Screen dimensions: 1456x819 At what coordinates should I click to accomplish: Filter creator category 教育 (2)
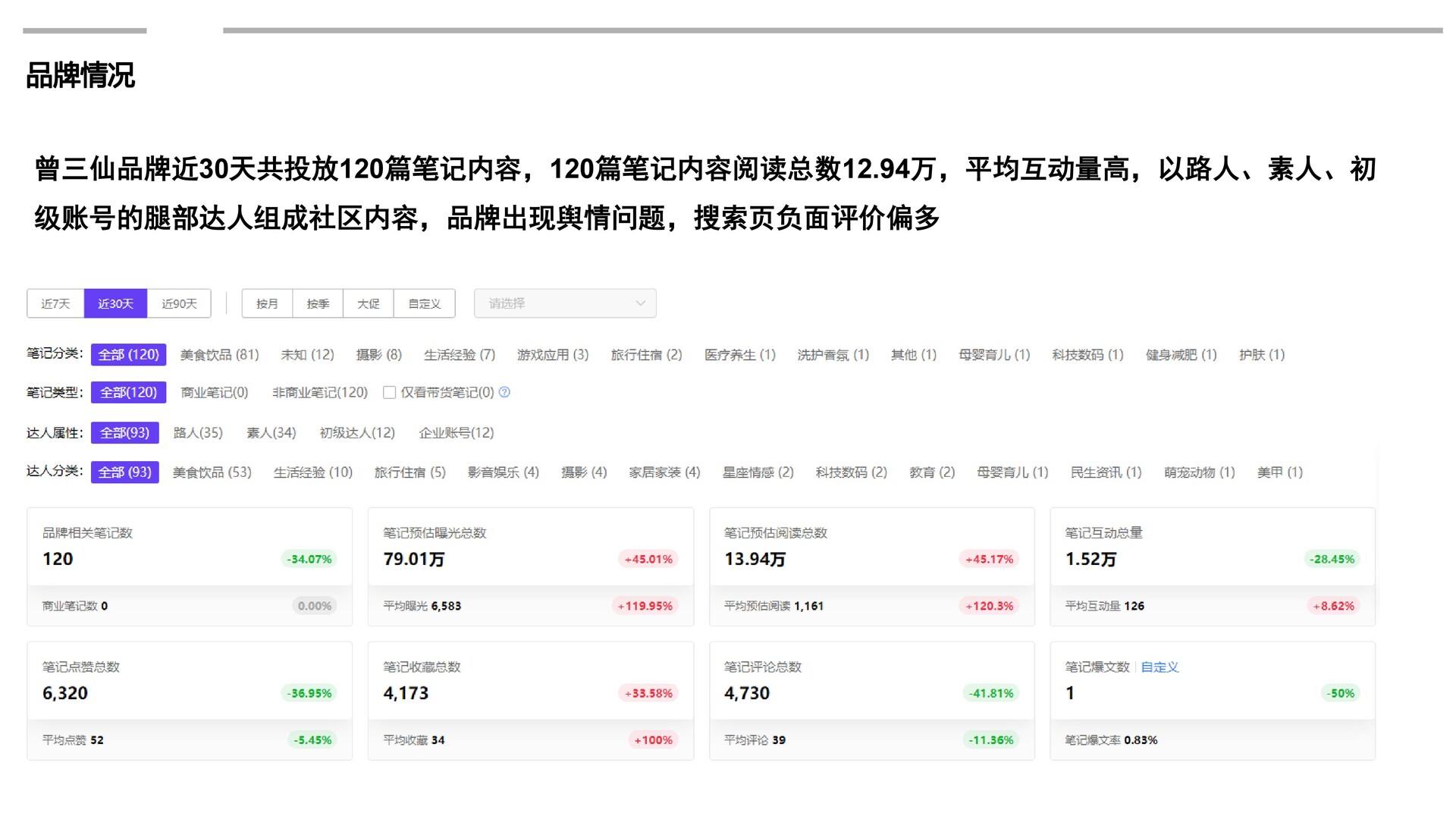tap(932, 472)
